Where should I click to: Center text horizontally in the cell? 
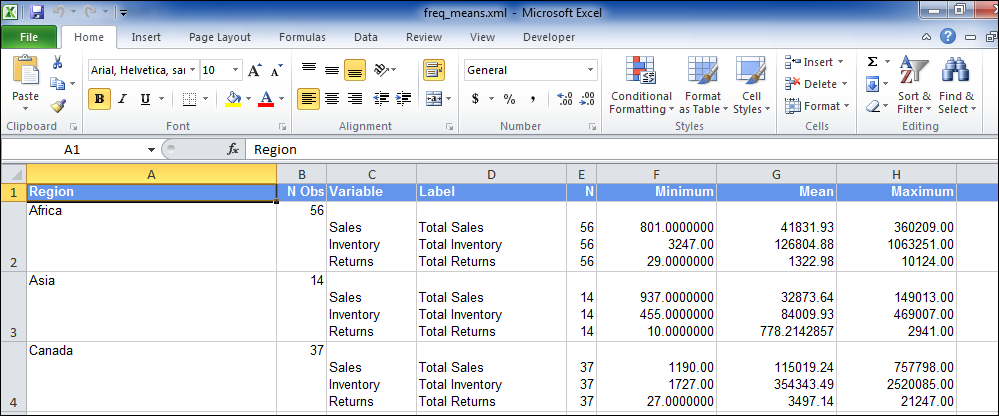(331, 99)
